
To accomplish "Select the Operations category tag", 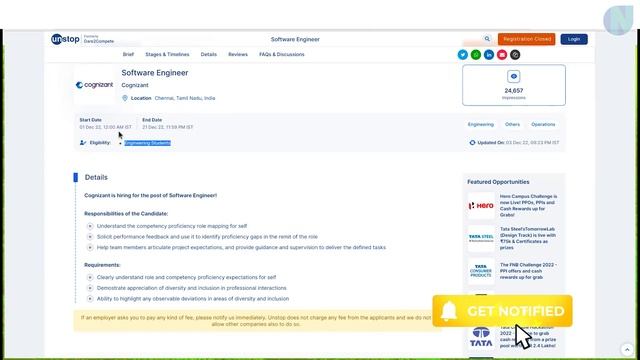I will pos(543,124).
